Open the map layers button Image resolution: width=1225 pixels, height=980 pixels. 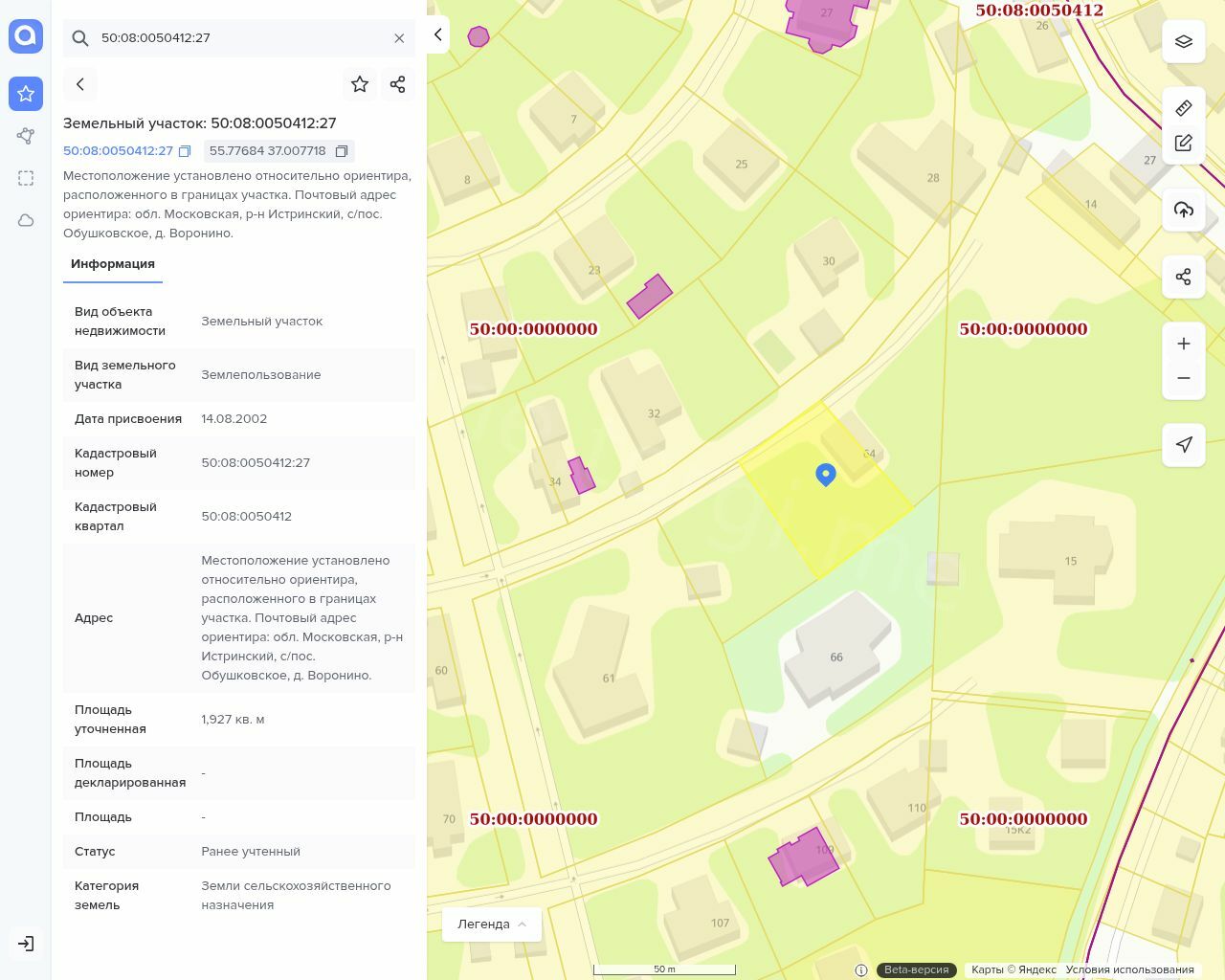click(1184, 42)
